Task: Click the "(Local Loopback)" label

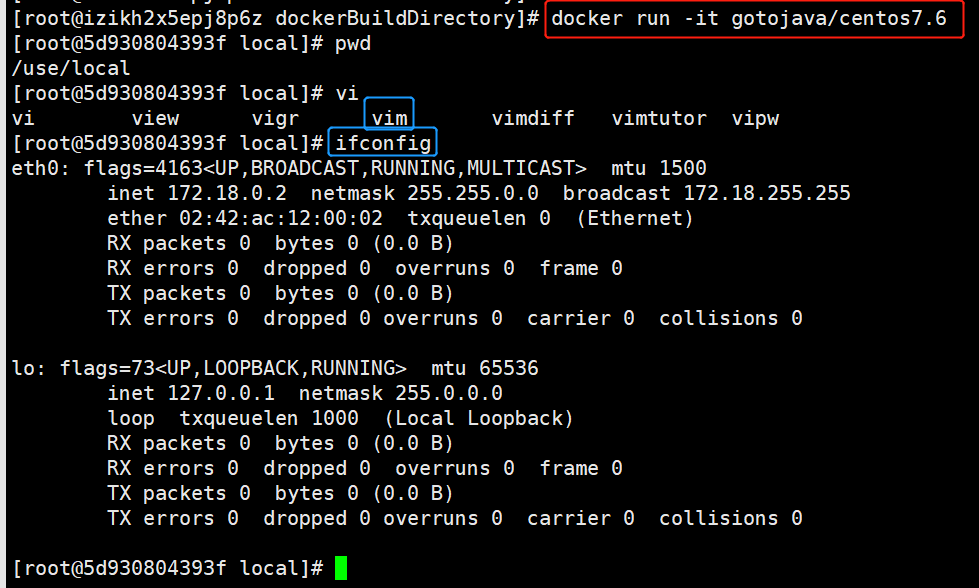Action: 479,418
